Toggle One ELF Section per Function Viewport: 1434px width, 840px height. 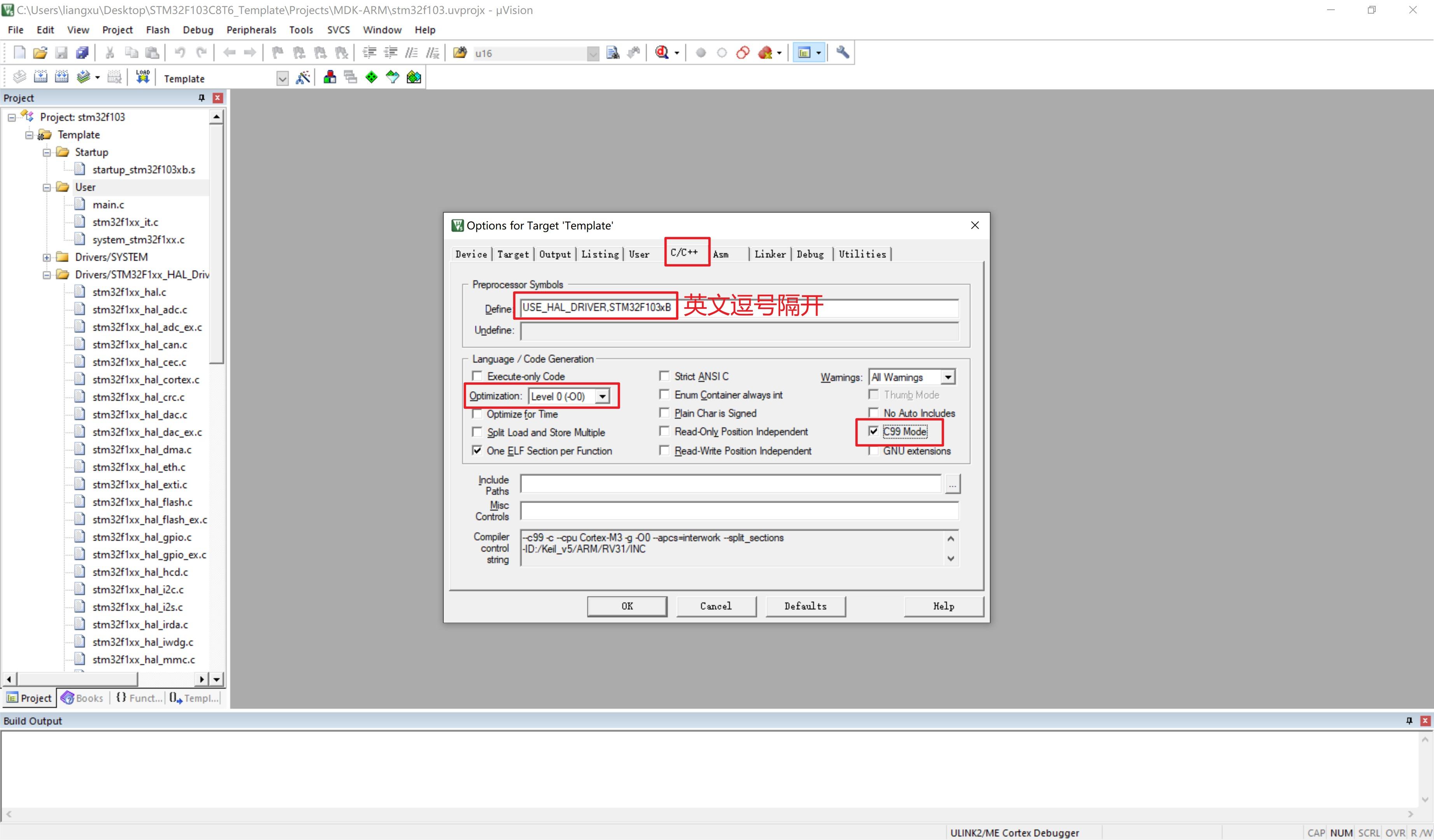pos(478,451)
